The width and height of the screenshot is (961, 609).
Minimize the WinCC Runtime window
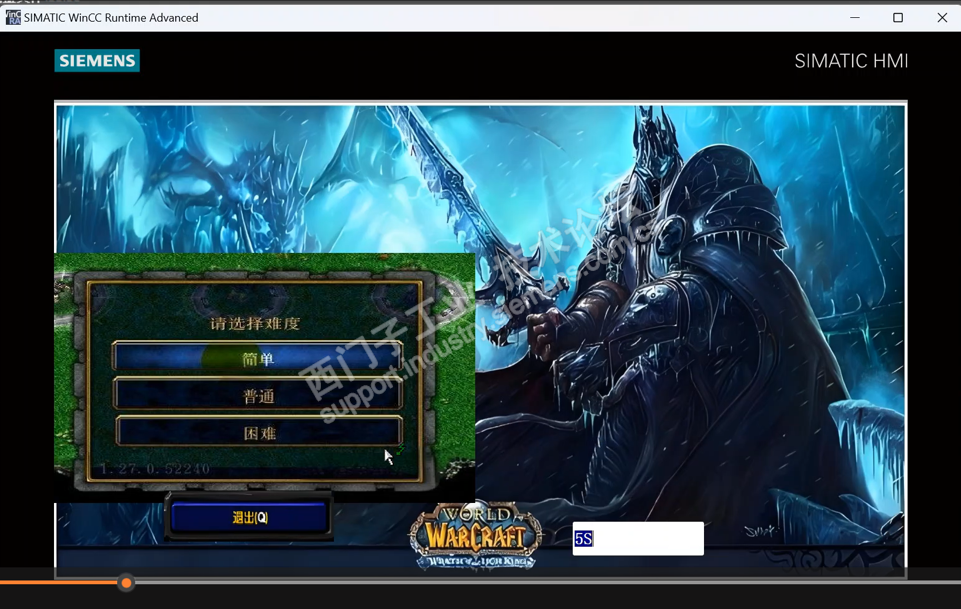point(855,18)
